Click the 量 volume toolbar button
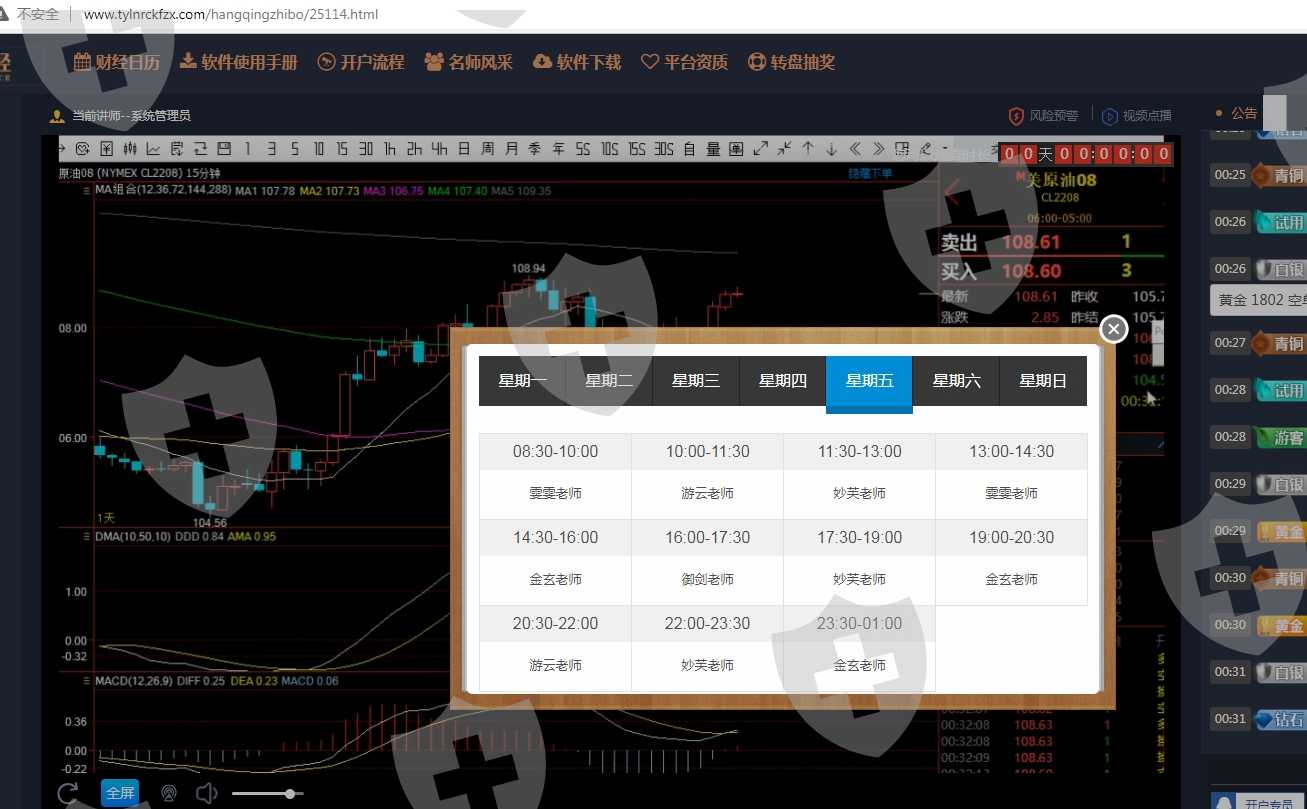This screenshot has width=1307, height=809. (713, 149)
